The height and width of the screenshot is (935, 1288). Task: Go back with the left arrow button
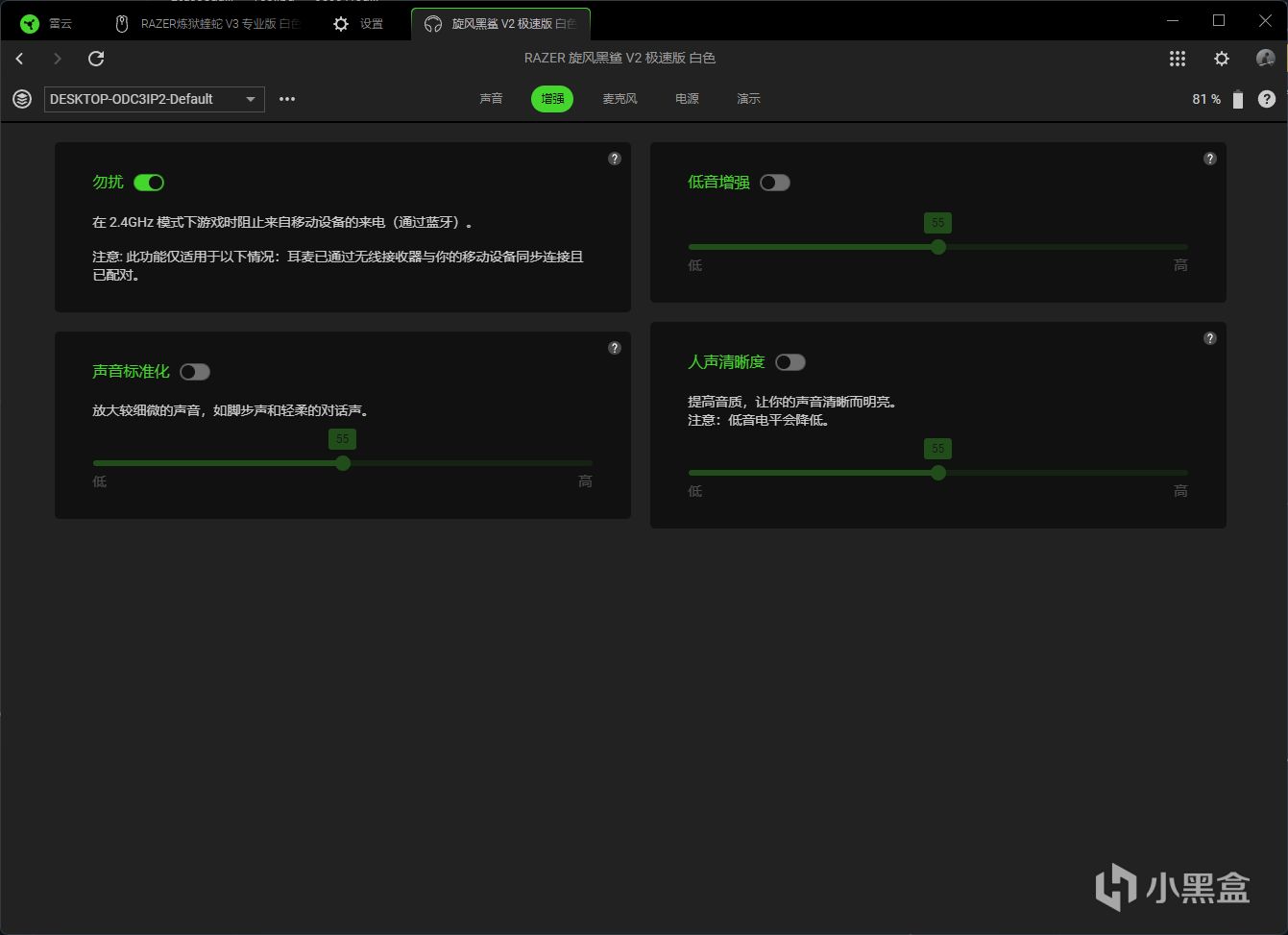coord(19,59)
